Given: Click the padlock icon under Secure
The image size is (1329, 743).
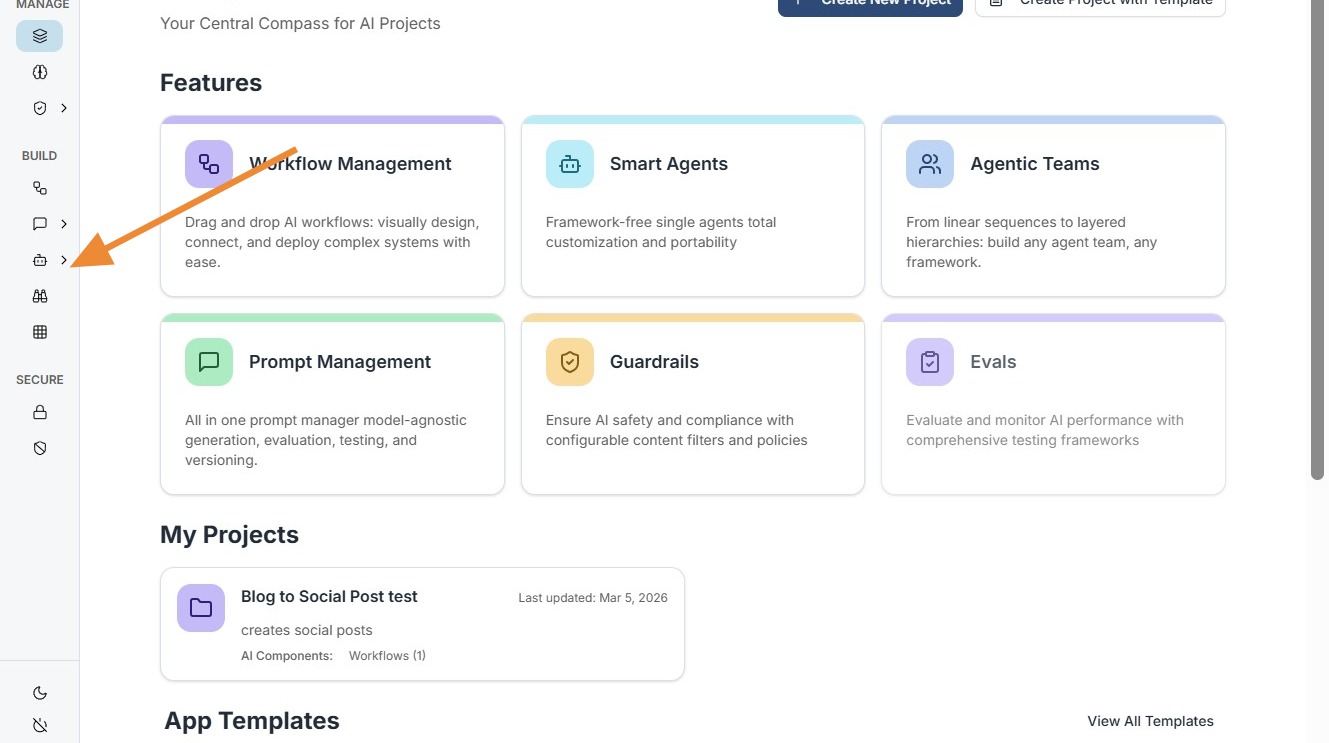Looking at the screenshot, I should coord(40,412).
